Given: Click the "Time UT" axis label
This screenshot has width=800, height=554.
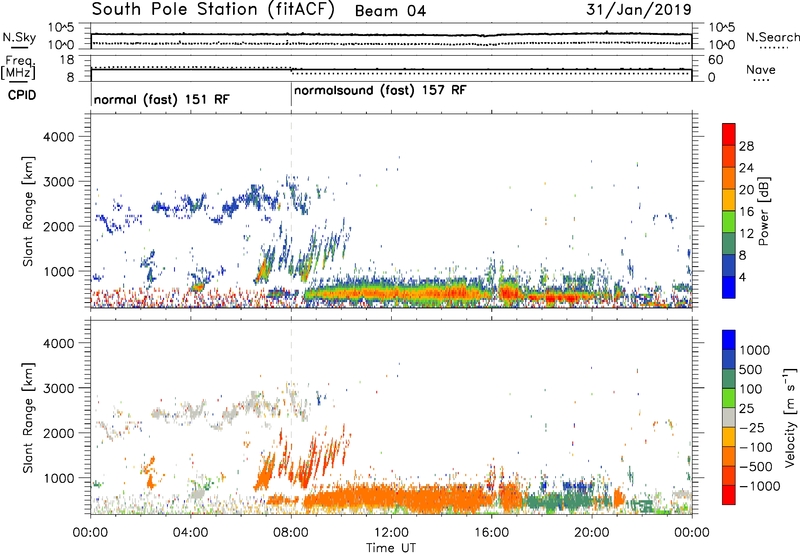Looking at the screenshot, I should [391, 548].
